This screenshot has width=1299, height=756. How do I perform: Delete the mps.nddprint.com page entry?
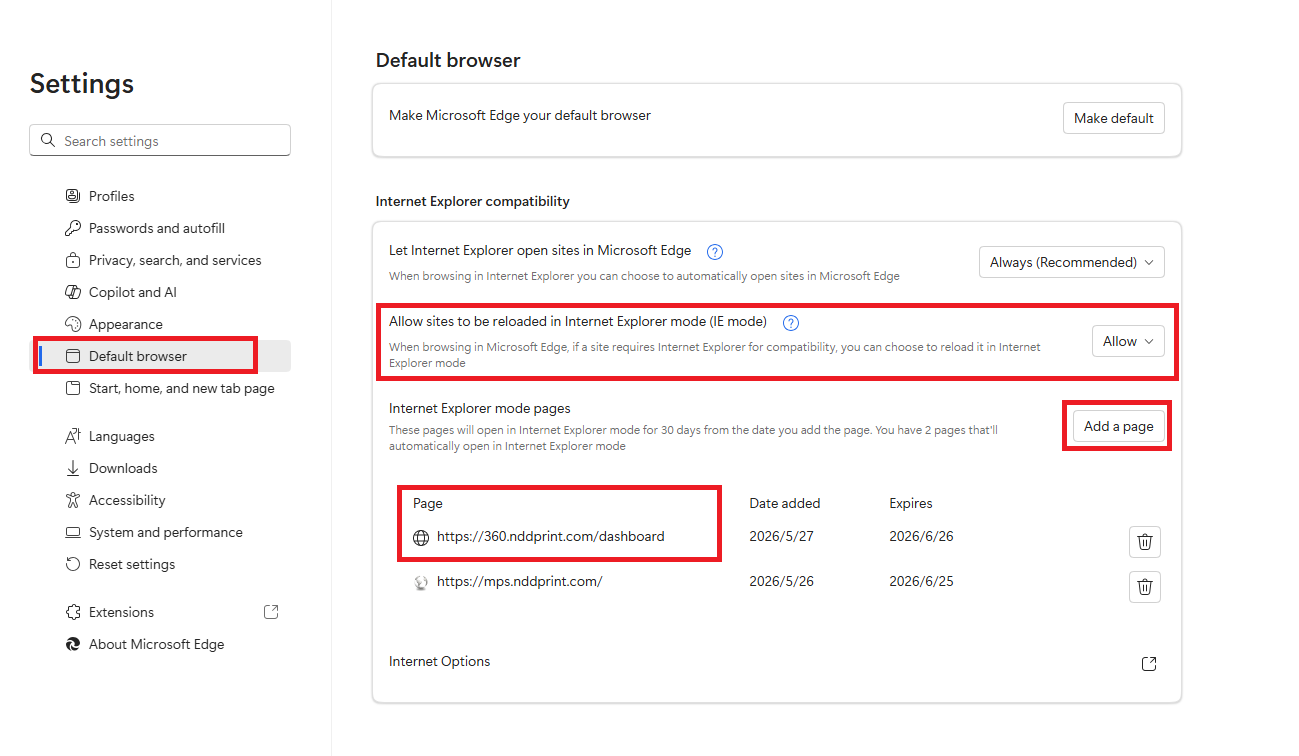(1145, 587)
